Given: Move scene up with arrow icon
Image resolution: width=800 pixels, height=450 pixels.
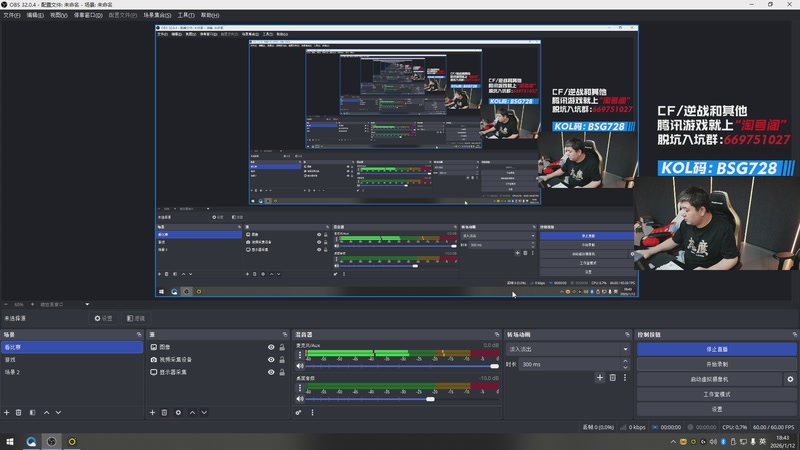Looking at the screenshot, I should coord(46,412).
